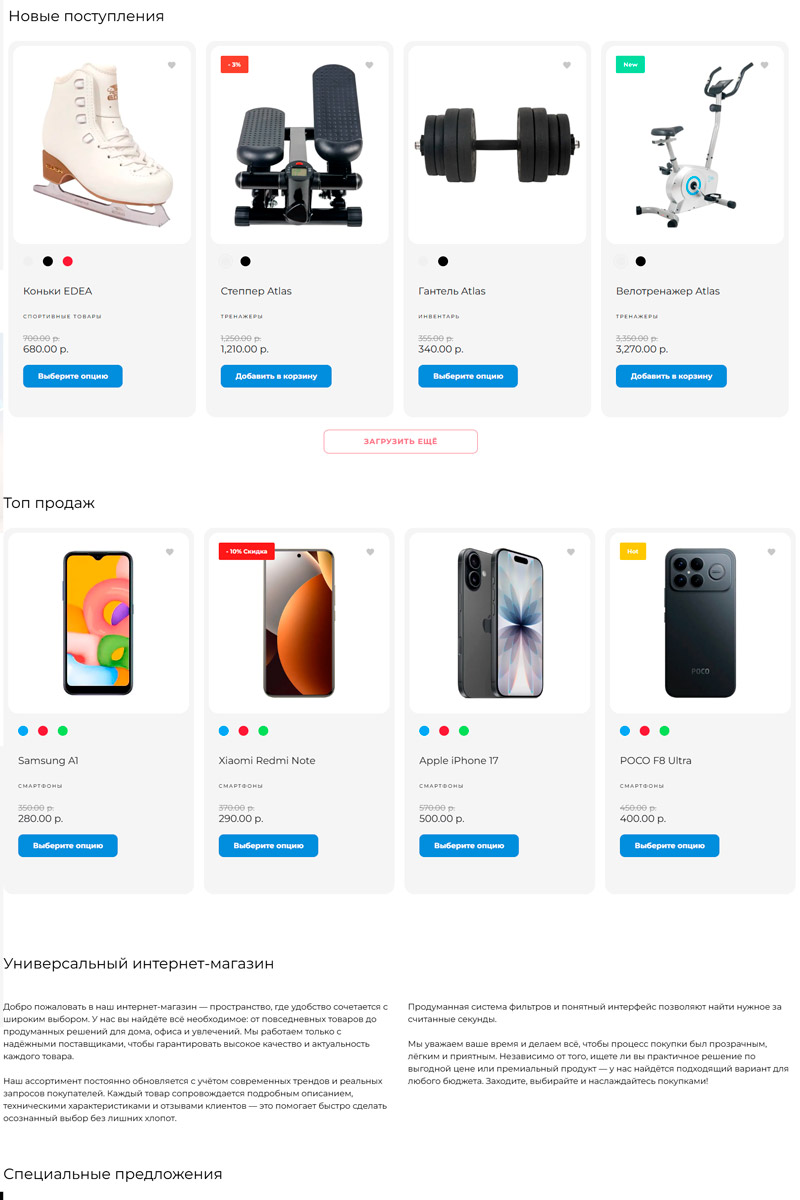Favorite Apple iPhone 17 with heart icon
800x1200 pixels.
pos(571,552)
